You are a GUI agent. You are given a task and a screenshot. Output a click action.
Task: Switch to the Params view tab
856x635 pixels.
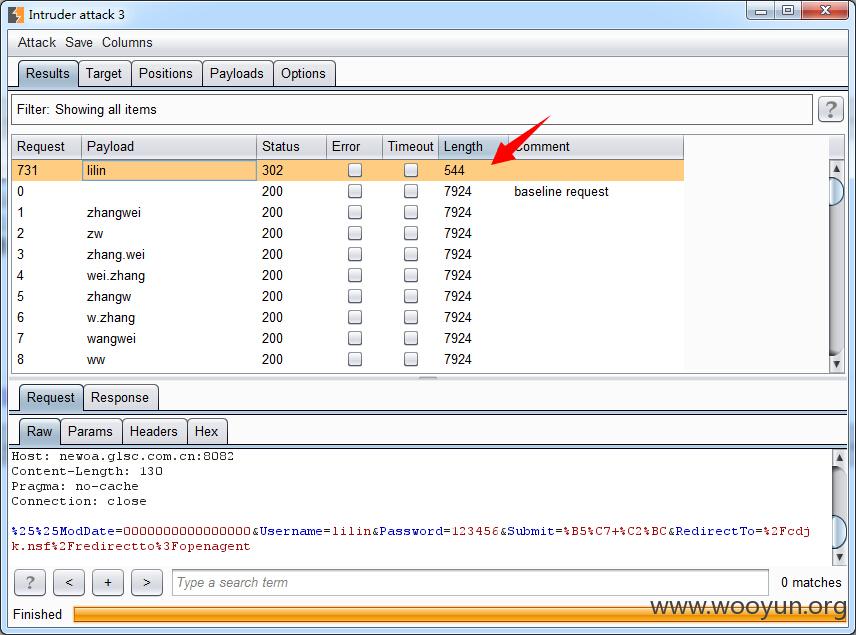tap(90, 431)
